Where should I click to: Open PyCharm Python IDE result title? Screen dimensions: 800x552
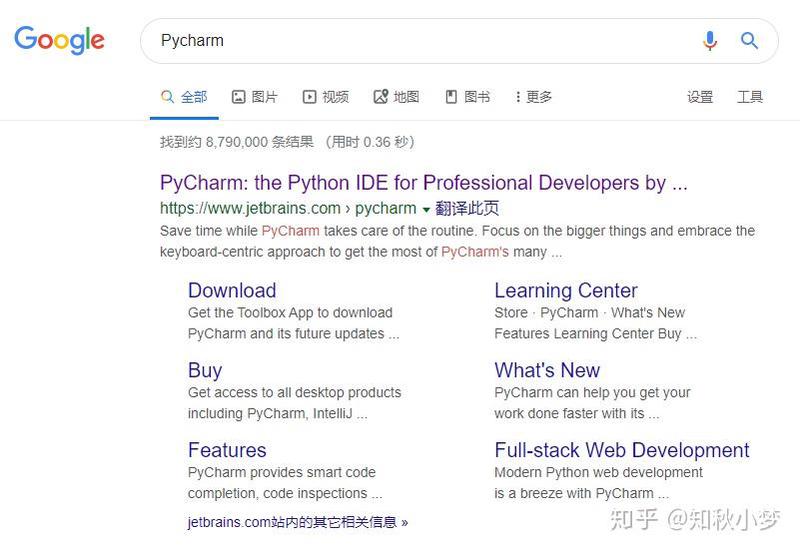(x=423, y=183)
